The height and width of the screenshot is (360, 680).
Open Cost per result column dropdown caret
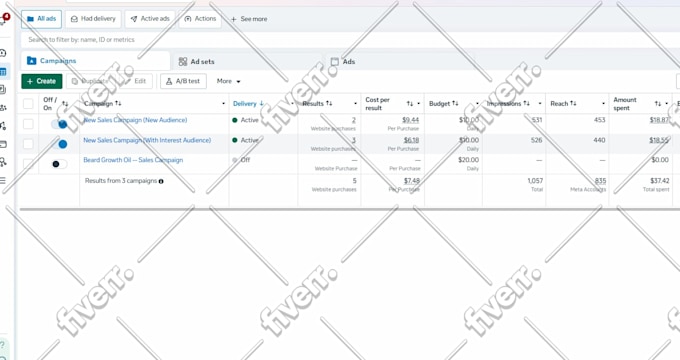click(x=418, y=104)
